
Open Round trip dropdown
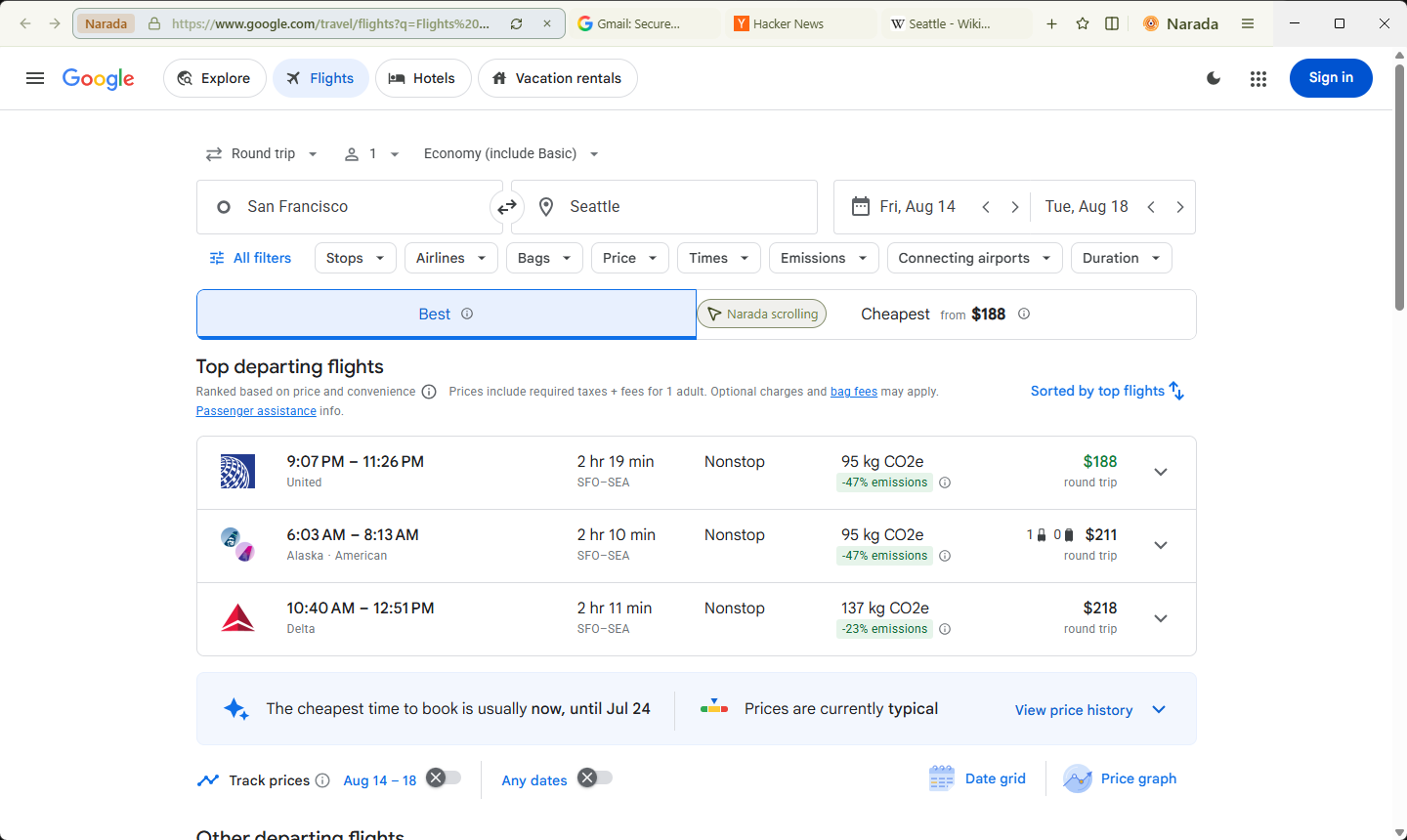262,153
